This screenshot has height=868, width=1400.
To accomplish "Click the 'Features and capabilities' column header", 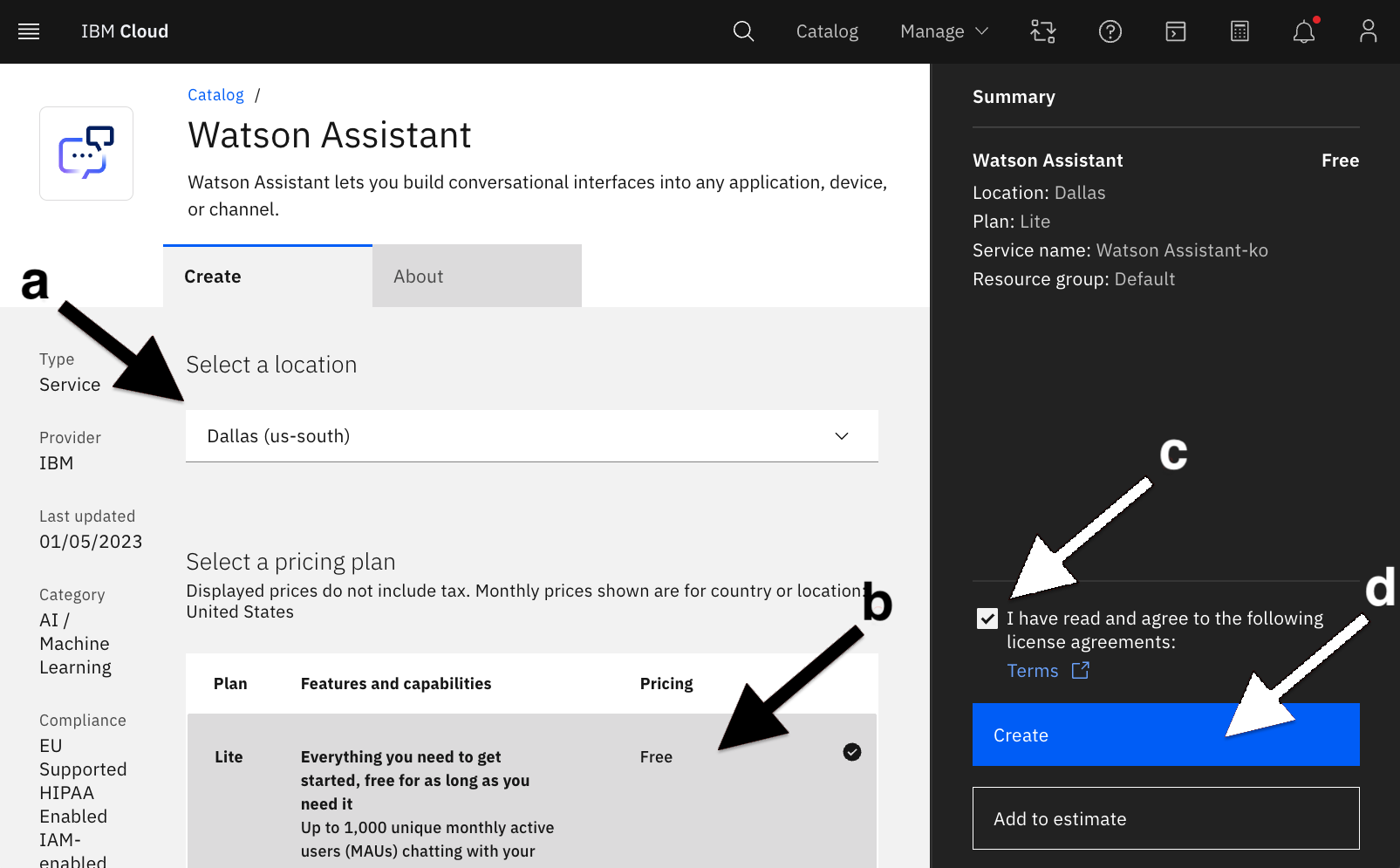I will pyautogui.click(x=396, y=684).
